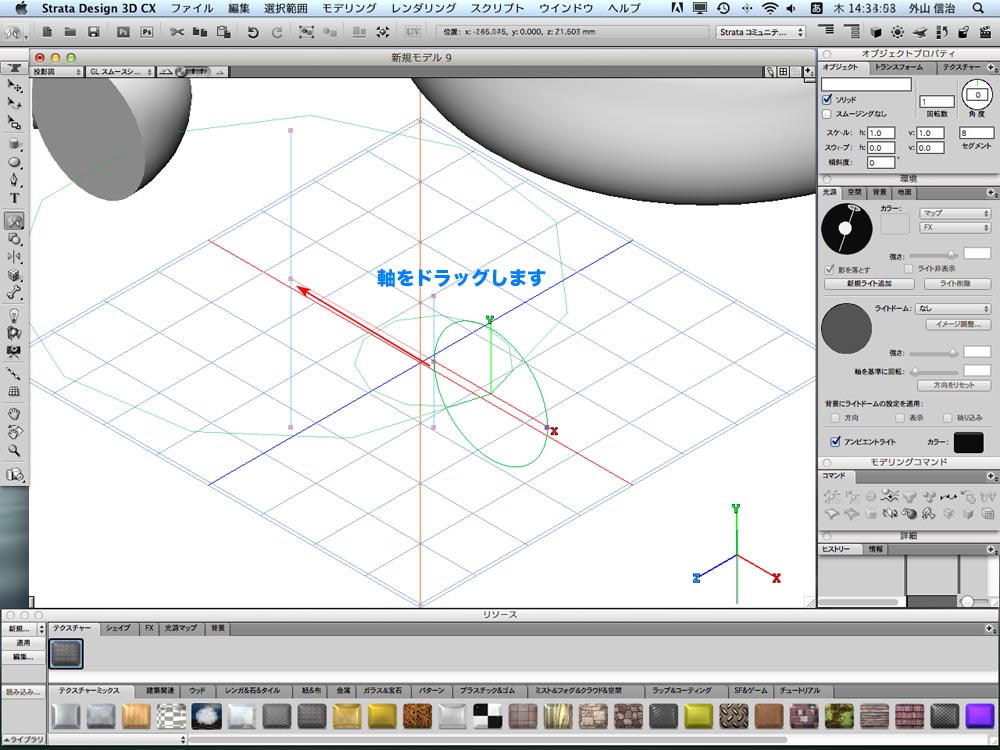This screenshot has height=750, width=1000.
Task: Choose the Move object tool
Action: (14, 85)
